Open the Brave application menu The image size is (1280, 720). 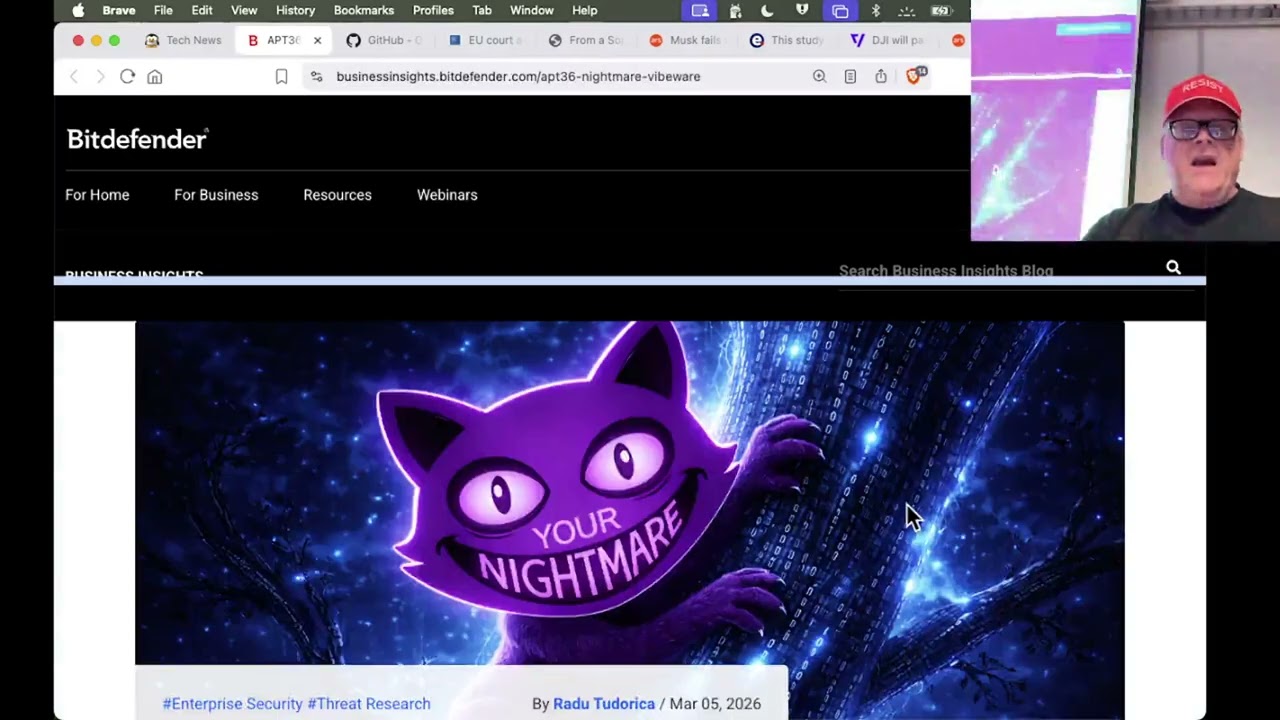[x=119, y=11]
